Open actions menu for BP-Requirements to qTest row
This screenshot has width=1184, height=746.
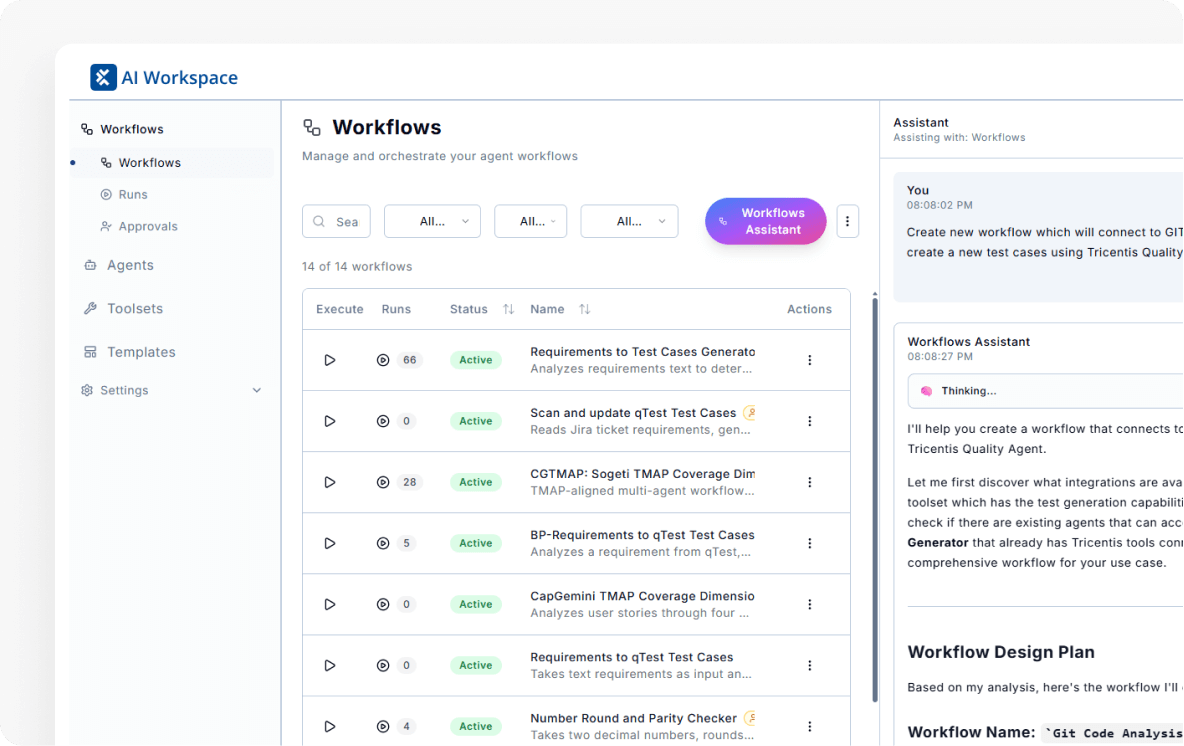810,543
